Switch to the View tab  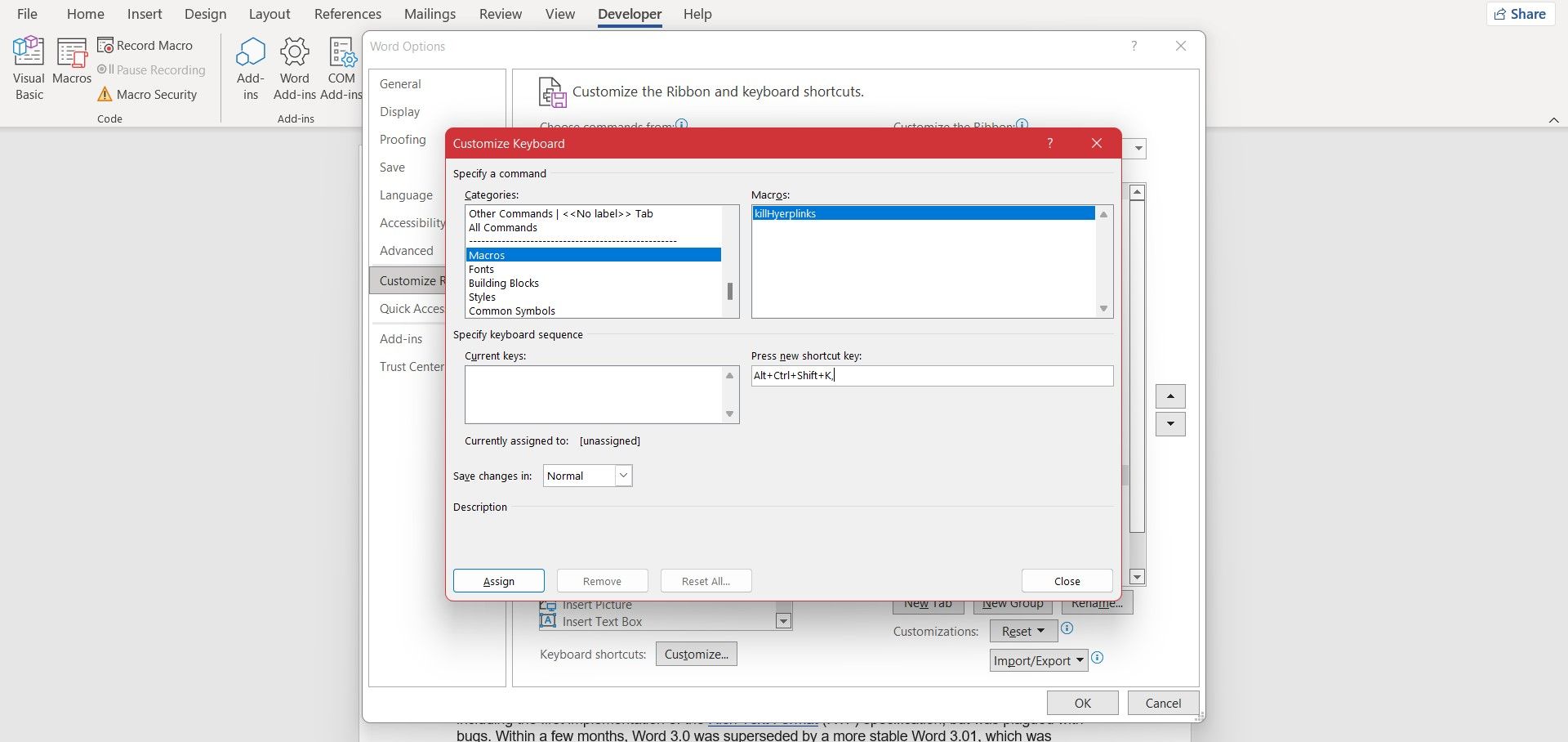[560, 14]
